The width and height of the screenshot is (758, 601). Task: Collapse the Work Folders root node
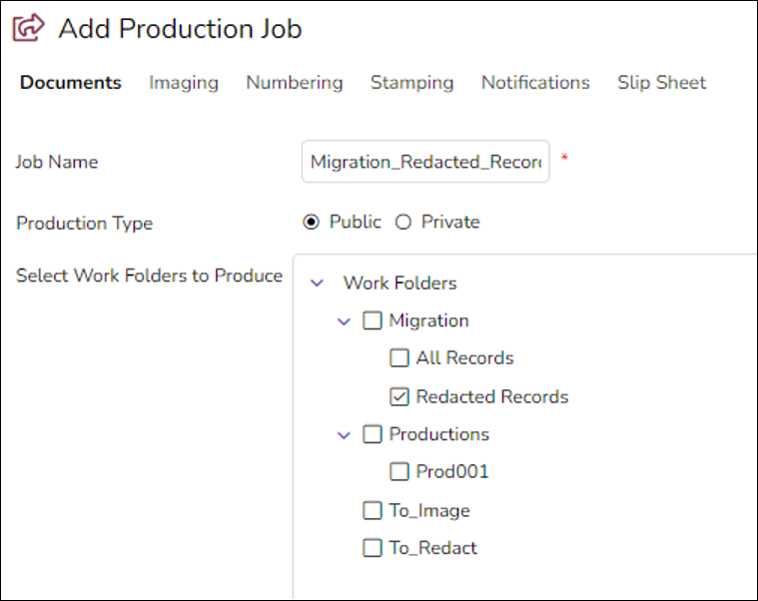click(317, 283)
